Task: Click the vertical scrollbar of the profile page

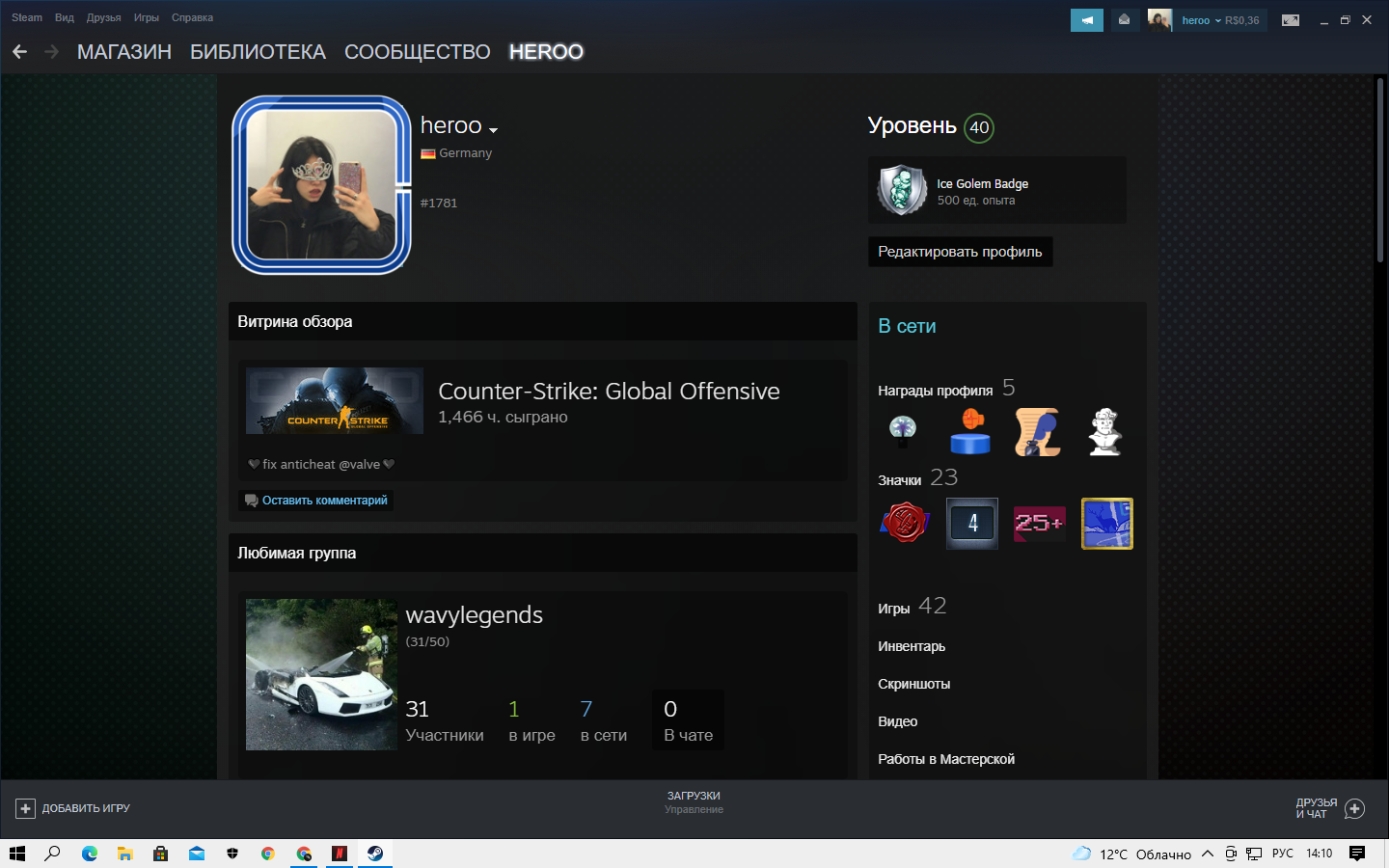Action: [x=1380, y=169]
